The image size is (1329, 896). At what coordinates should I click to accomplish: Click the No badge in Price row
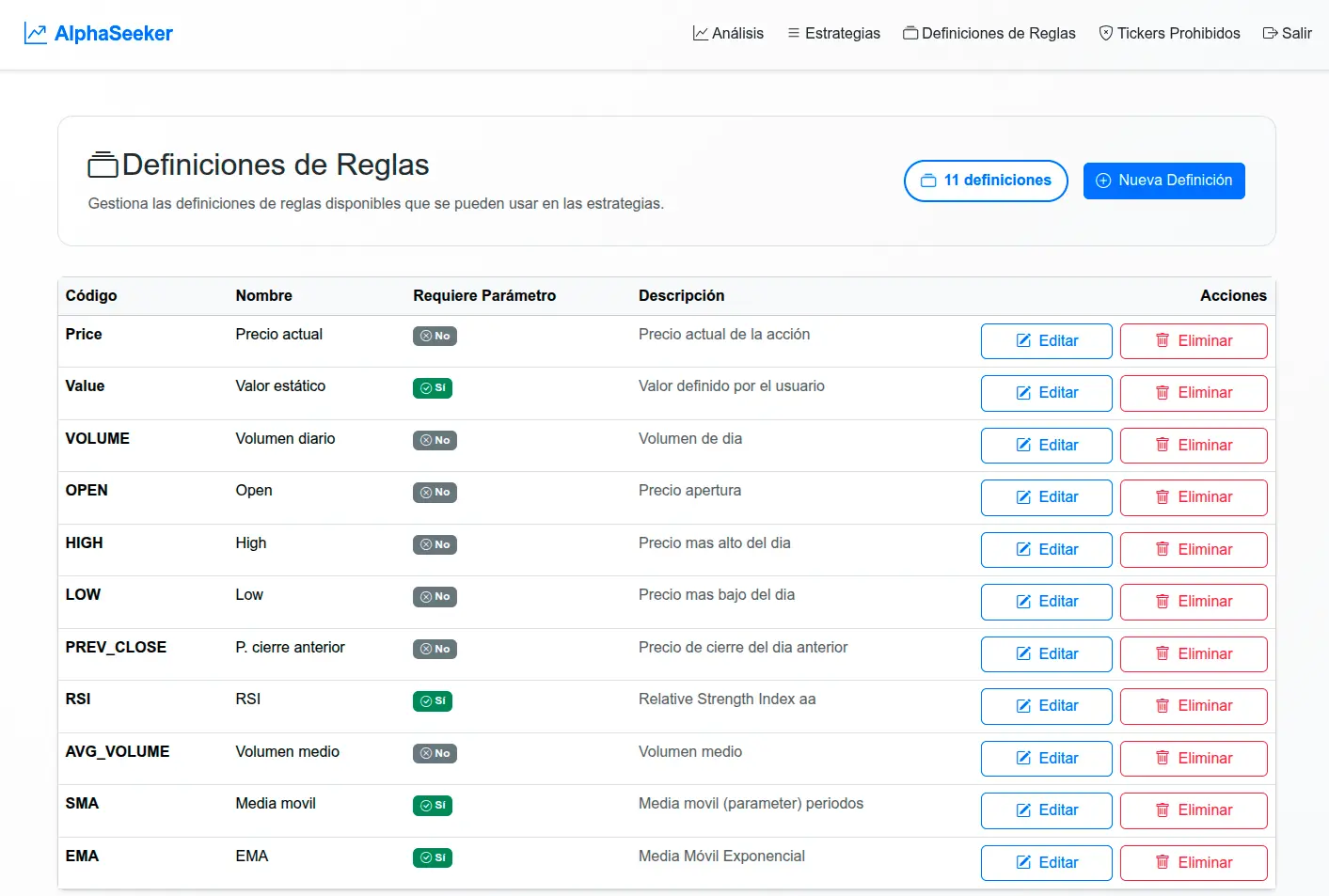pos(435,337)
